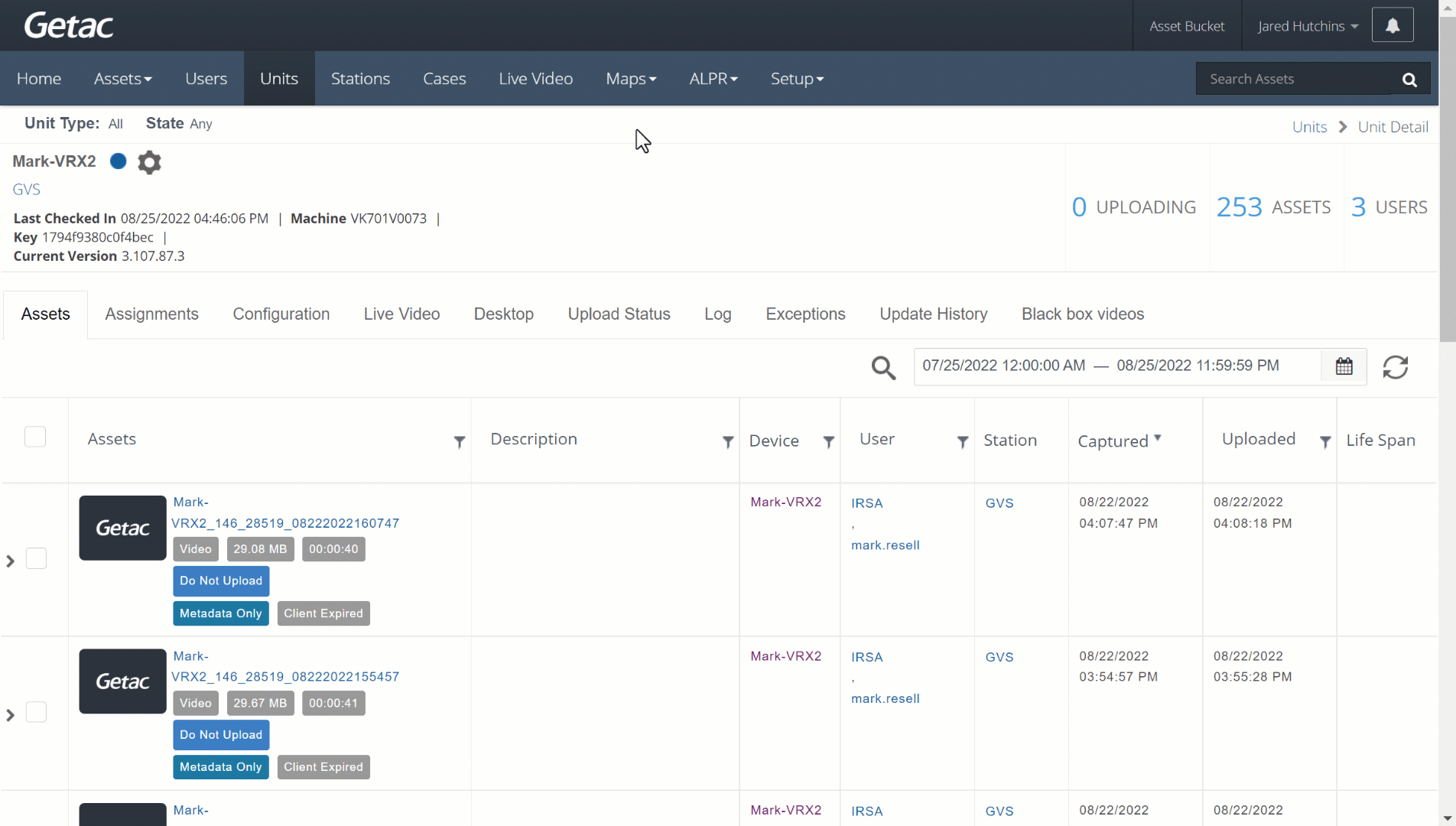
Task: Check asset ending in 155457
Action: coord(36,712)
